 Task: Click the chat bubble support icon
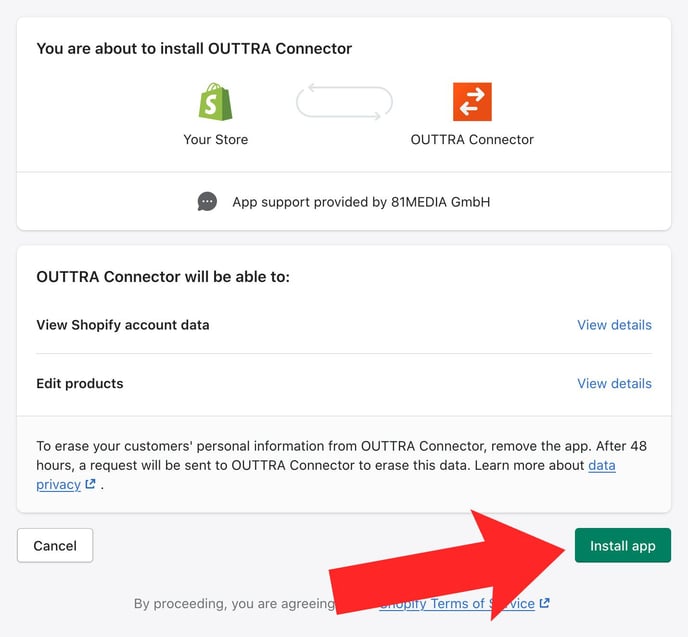pos(207,202)
